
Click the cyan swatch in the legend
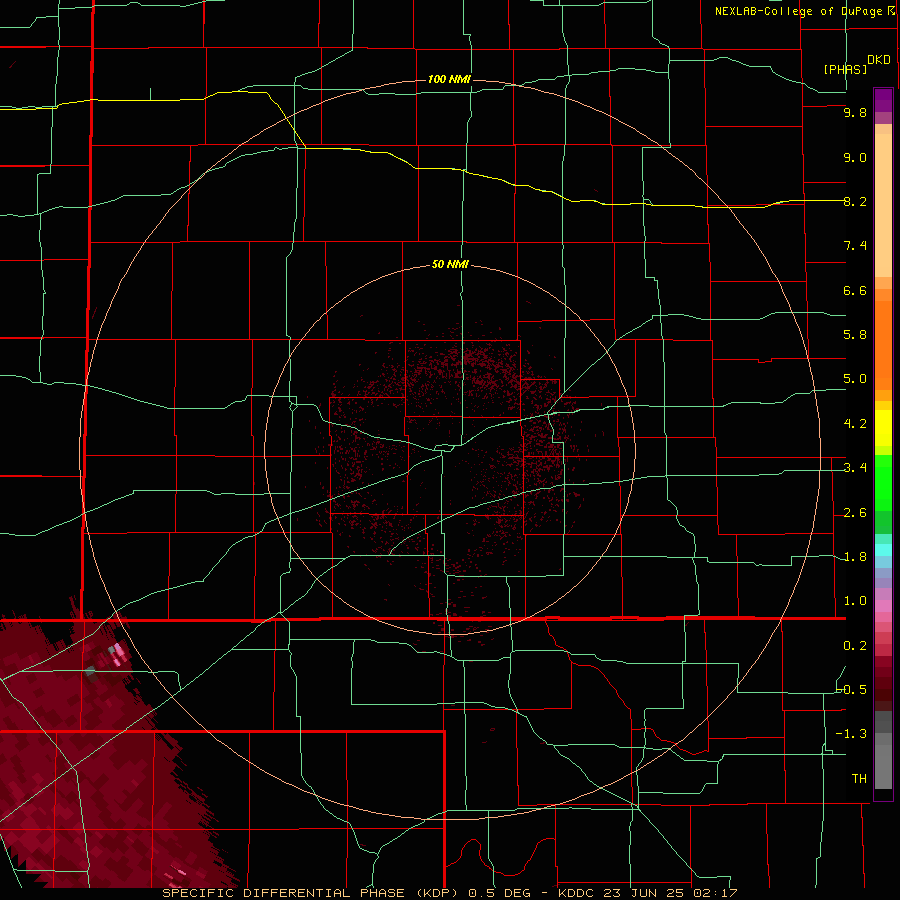coord(883,550)
